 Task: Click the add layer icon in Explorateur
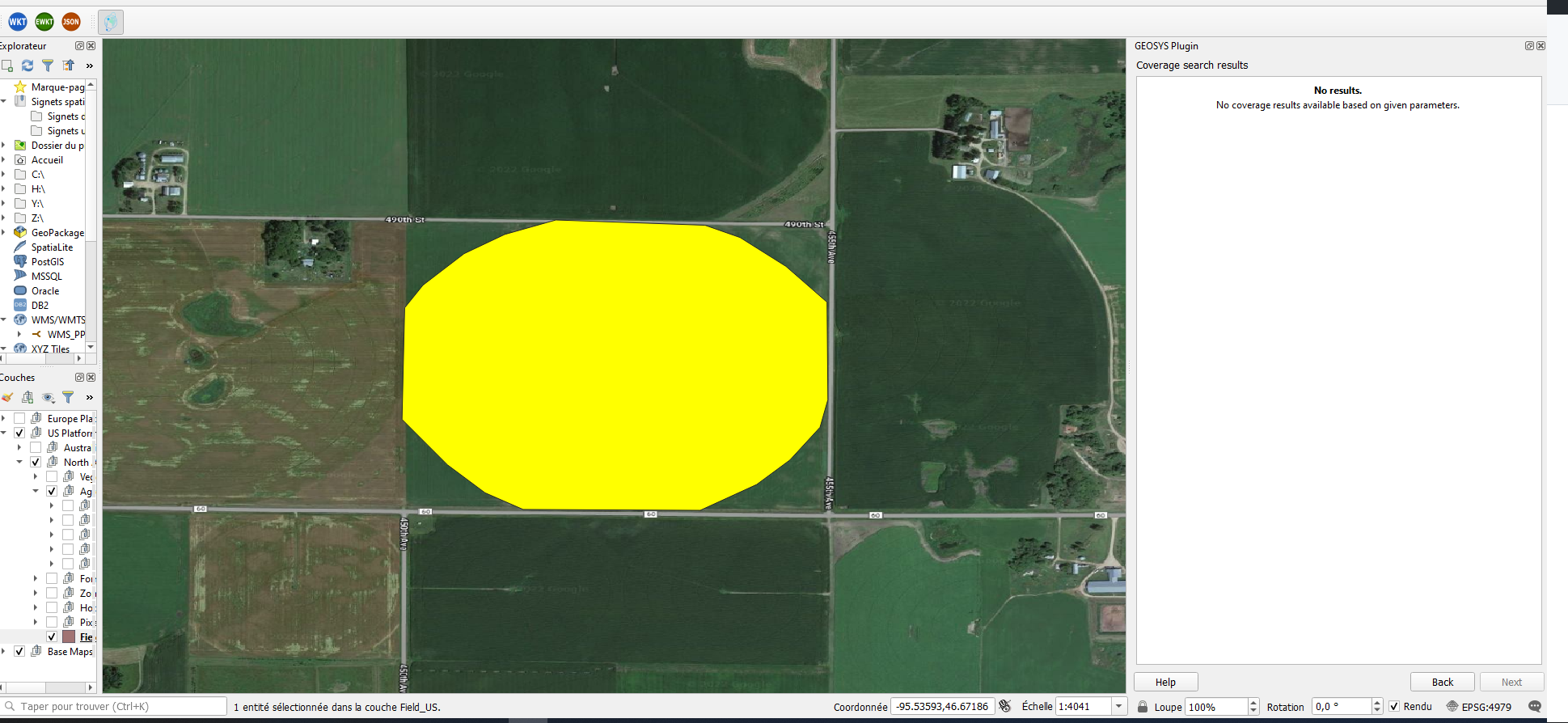[x=7, y=66]
